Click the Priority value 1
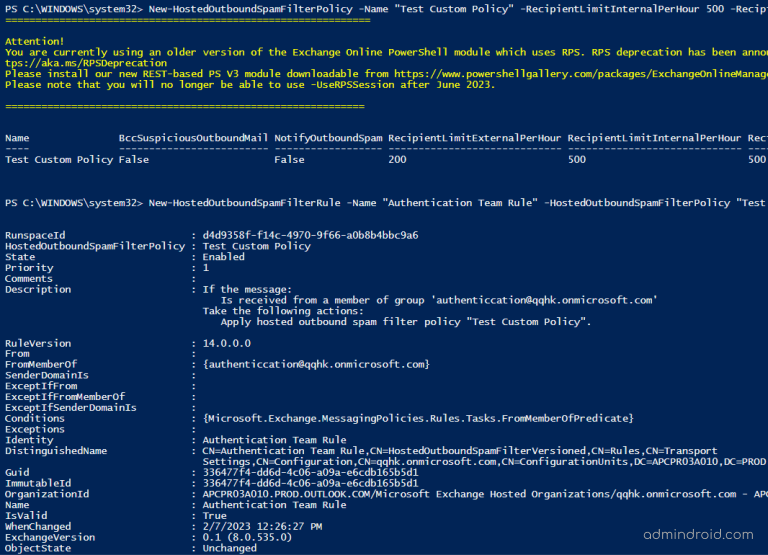 [x=206, y=267]
